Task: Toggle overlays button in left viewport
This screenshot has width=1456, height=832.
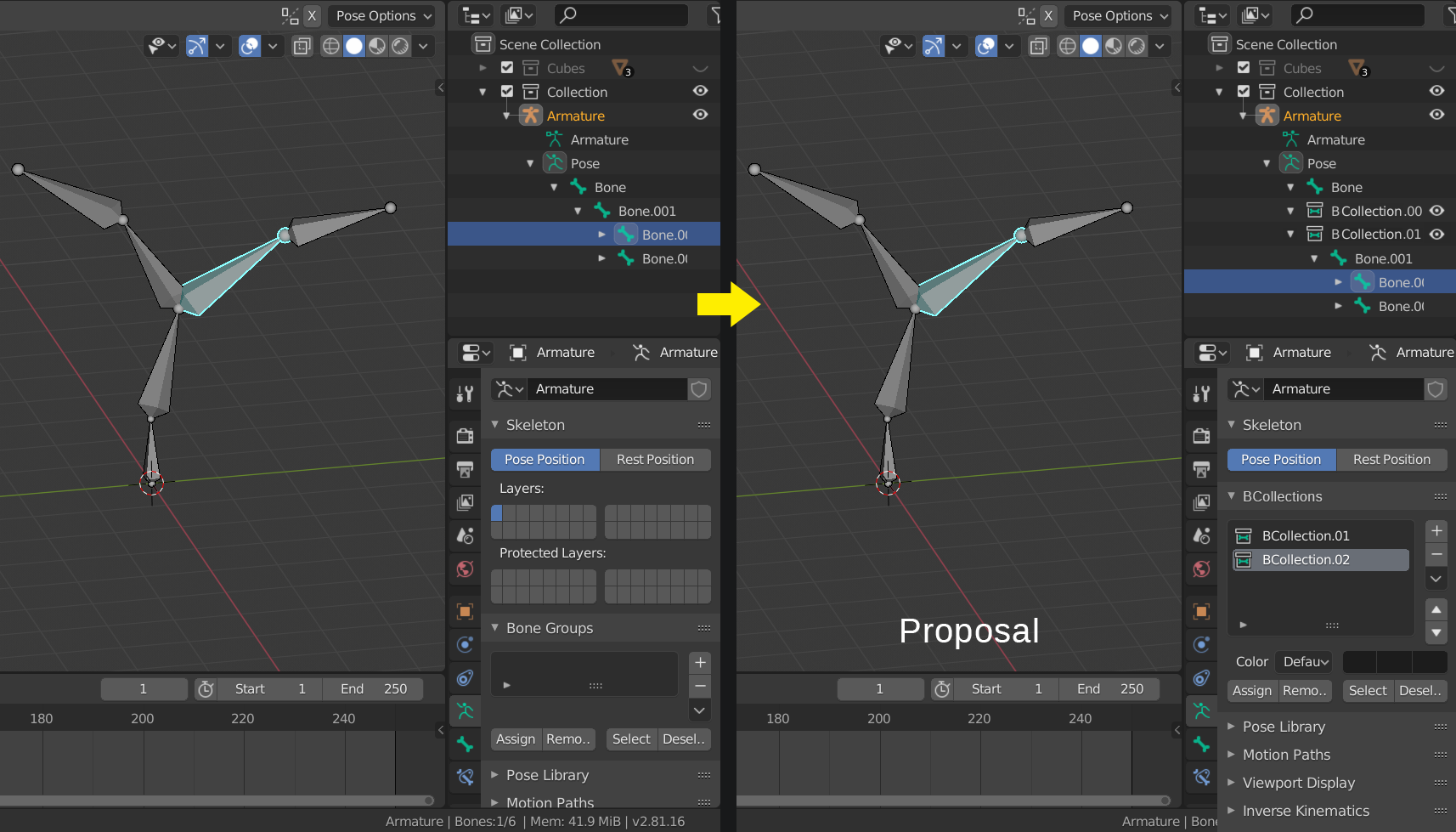Action: (250, 46)
